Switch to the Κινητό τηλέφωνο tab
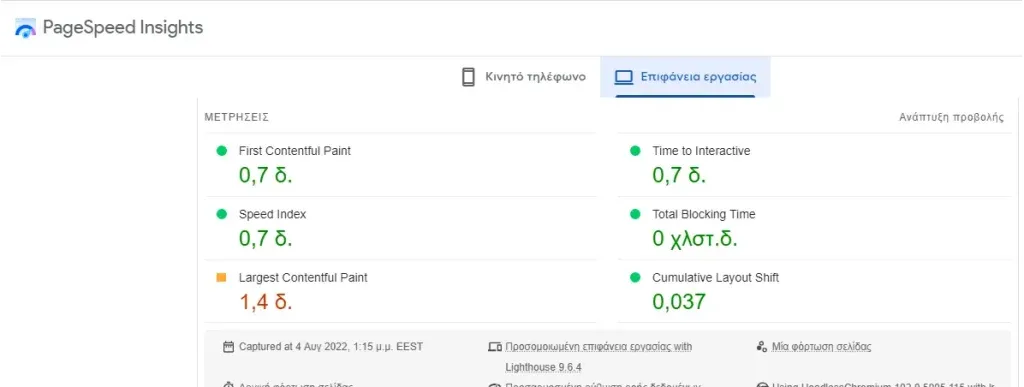Image resolution: width=1024 pixels, height=387 pixels. (x=523, y=77)
